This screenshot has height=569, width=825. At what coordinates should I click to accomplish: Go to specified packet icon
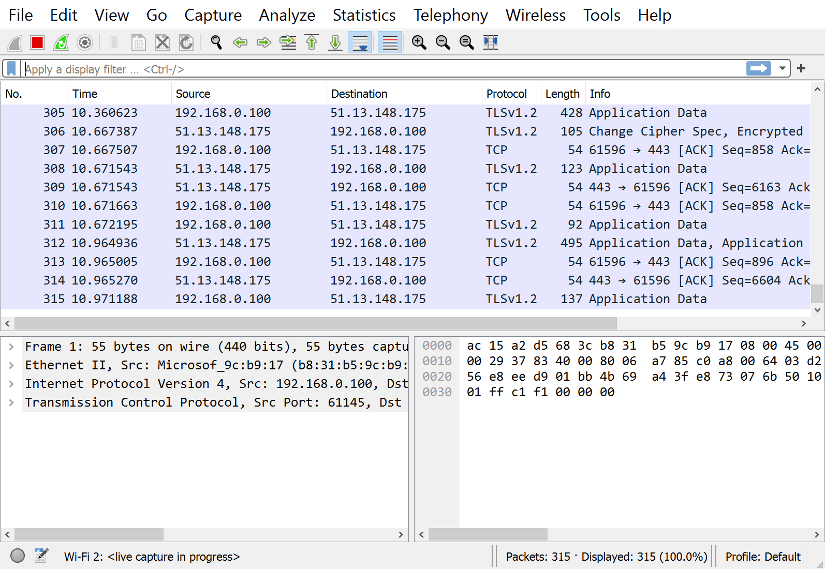pyautogui.click(x=288, y=43)
